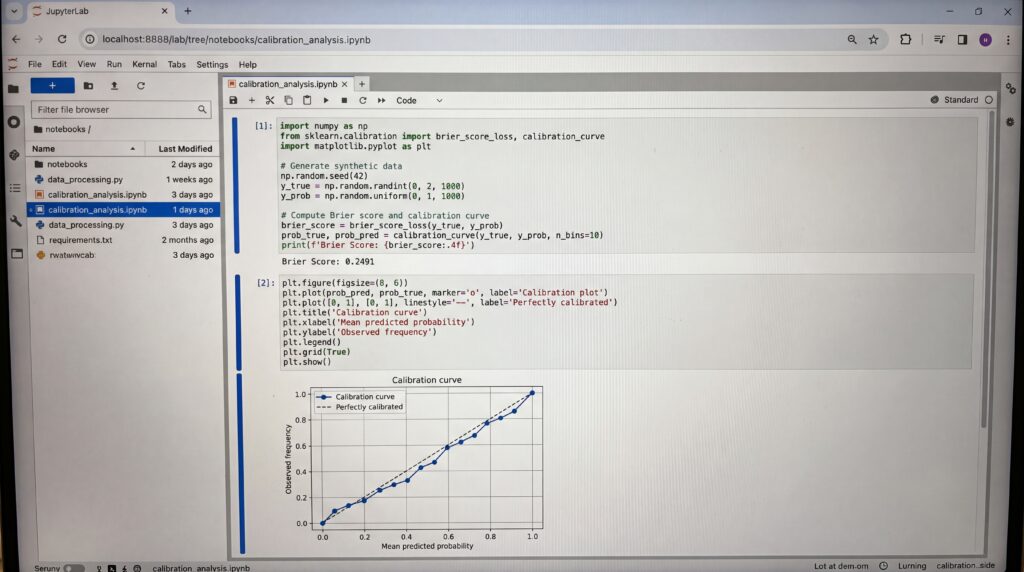Open the debugger bug icon in right sidebar
The width and height of the screenshot is (1024, 572).
1010,122
